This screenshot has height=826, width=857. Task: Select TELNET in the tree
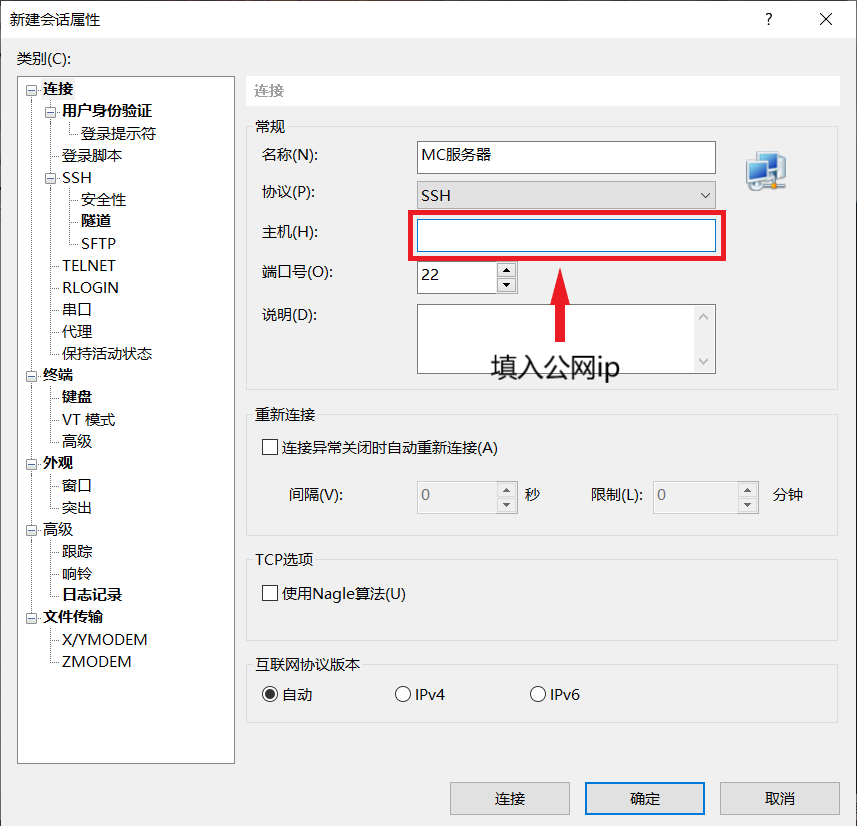coord(89,266)
